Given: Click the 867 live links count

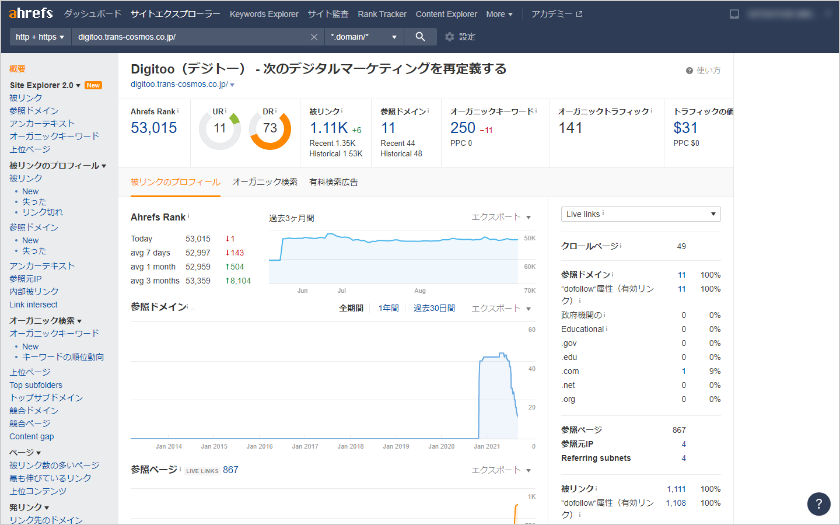Looking at the screenshot, I should point(230,470).
